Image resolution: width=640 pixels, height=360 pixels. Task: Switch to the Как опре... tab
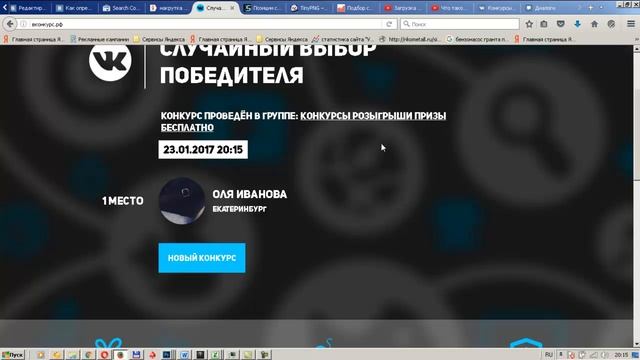(74, 8)
